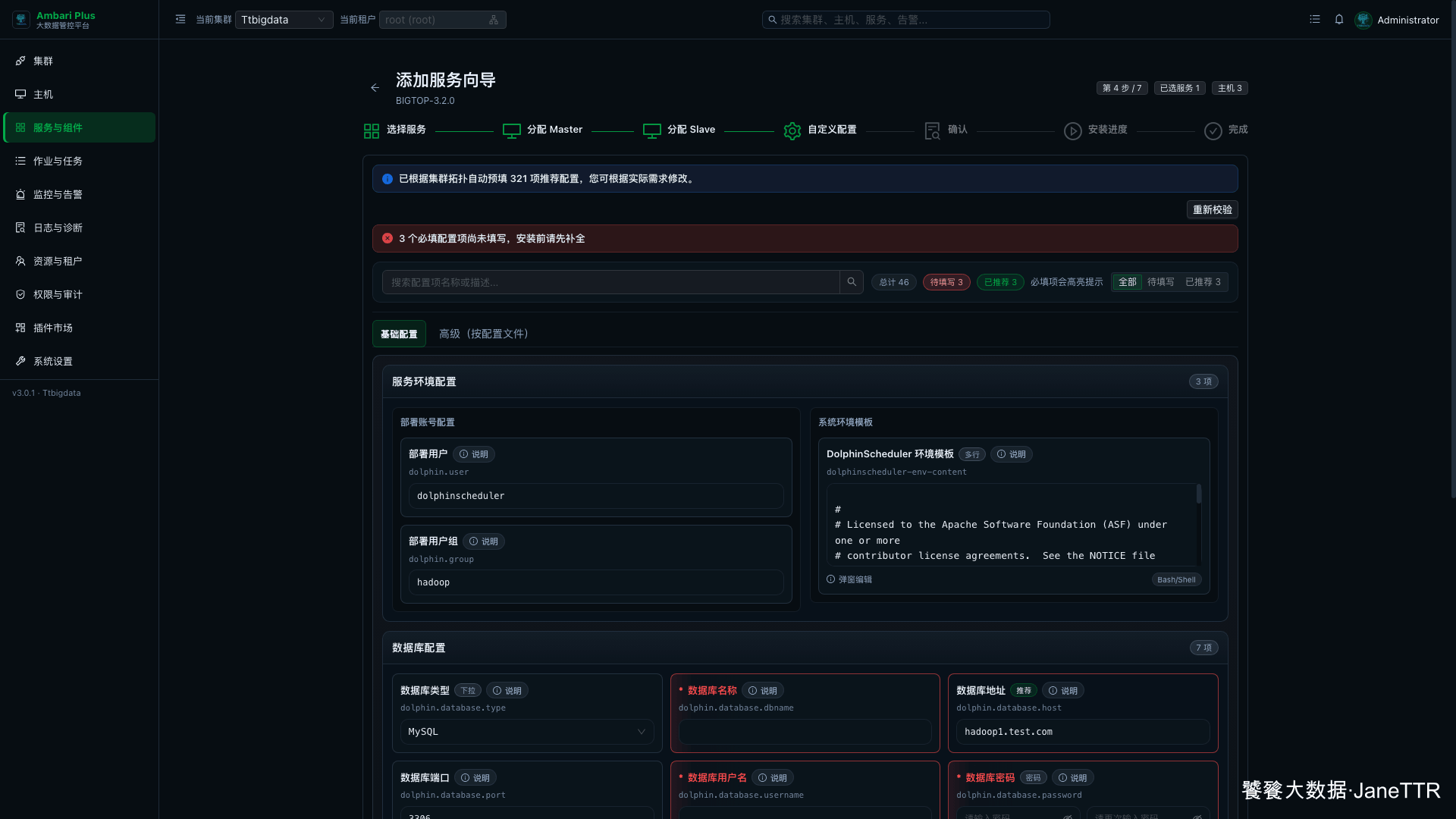Open the notification bell
Image resolution: width=1456 pixels, height=819 pixels.
[1339, 20]
